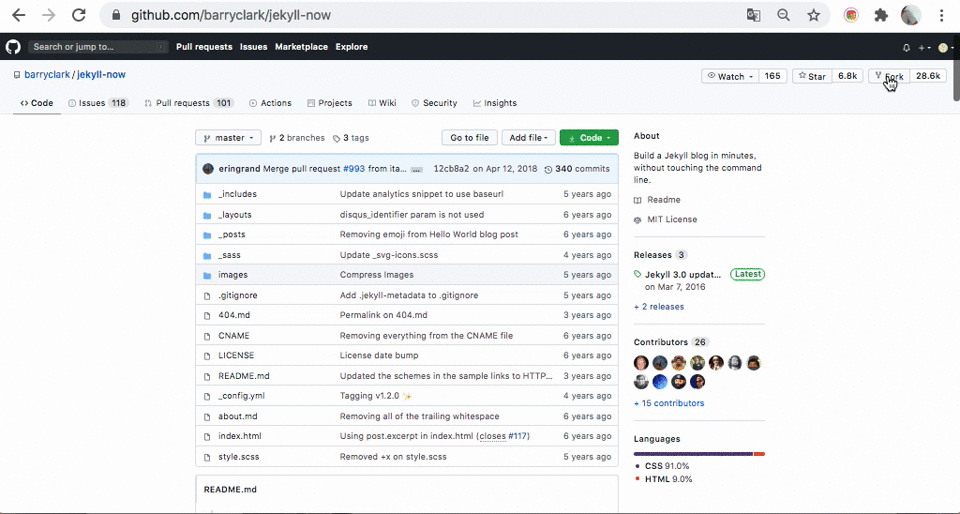The height and width of the screenshot is (514, 960).
Task: Focus the Search or jump to field
Action: (x=98, y=47)
